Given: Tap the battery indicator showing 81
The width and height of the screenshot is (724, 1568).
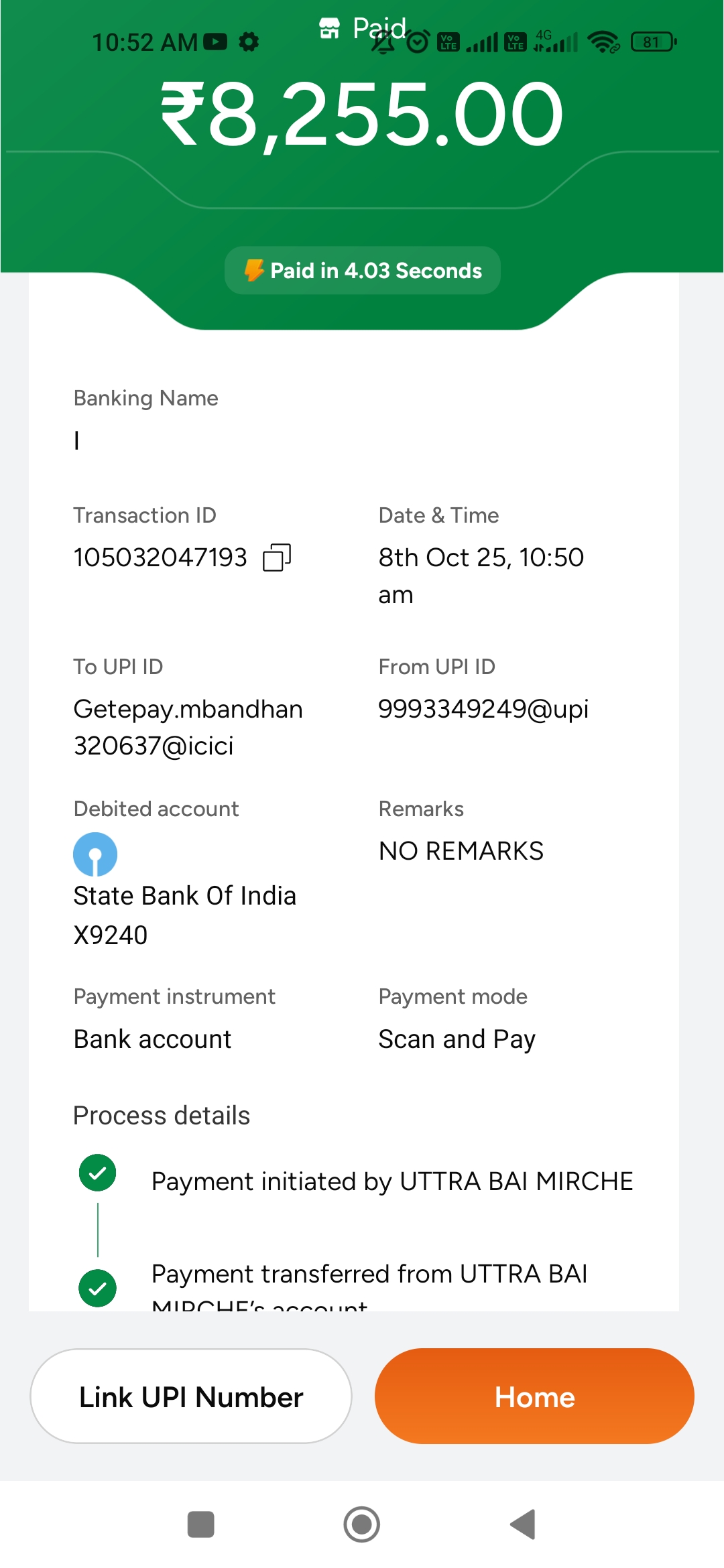Looking at the screenshot, I should [x=654, y=42].
